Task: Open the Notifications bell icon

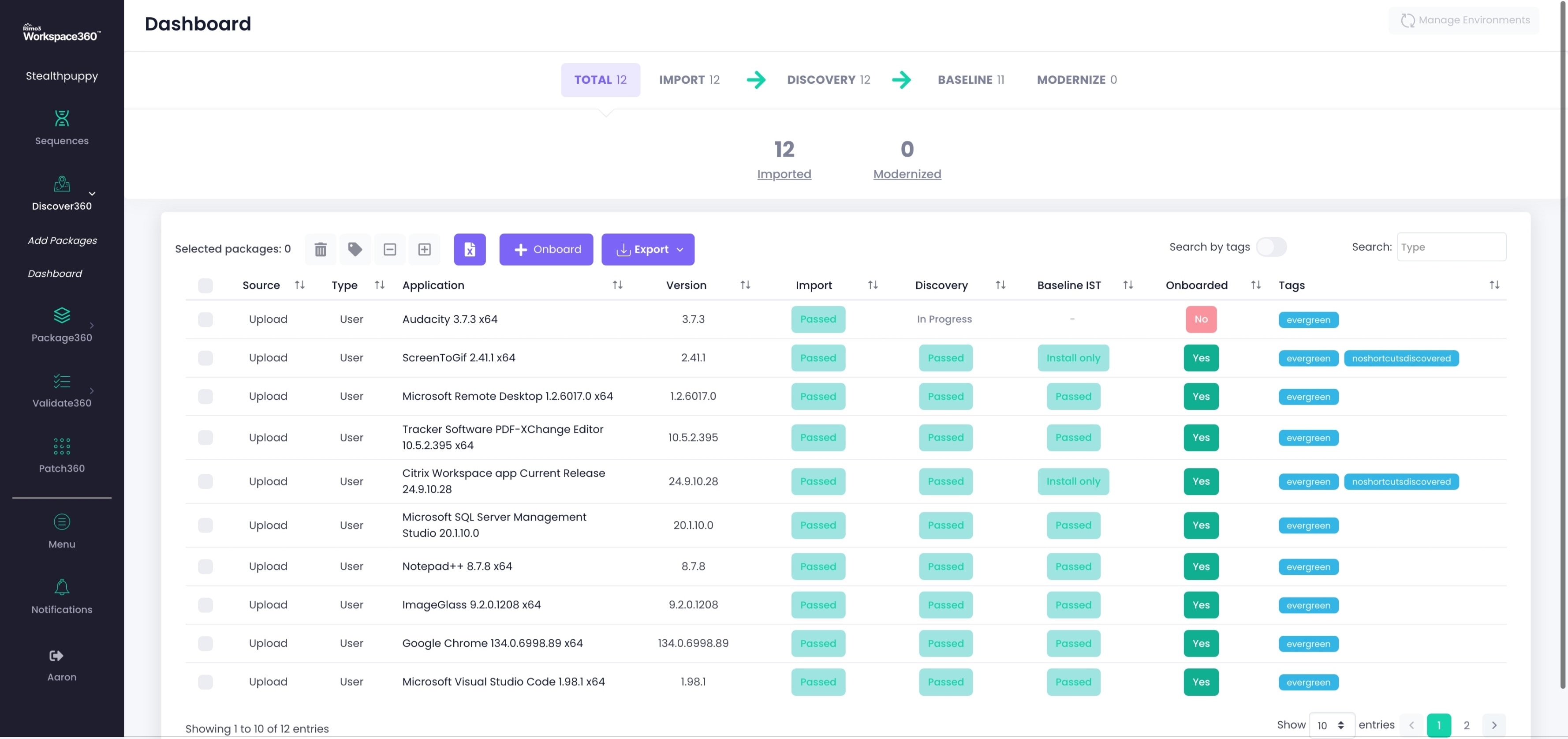Action: [x=61, y=587]
